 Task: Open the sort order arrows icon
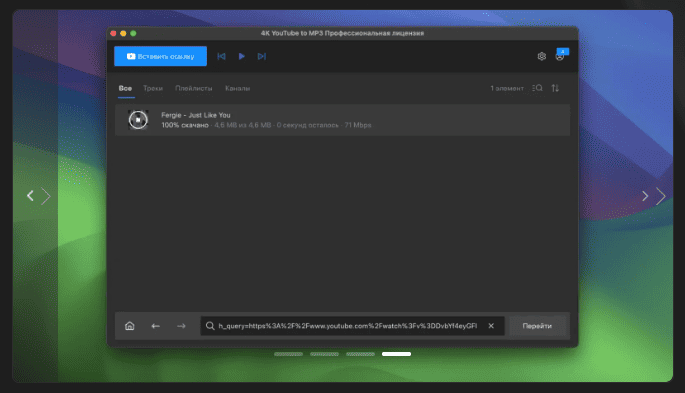coord(555,88)
